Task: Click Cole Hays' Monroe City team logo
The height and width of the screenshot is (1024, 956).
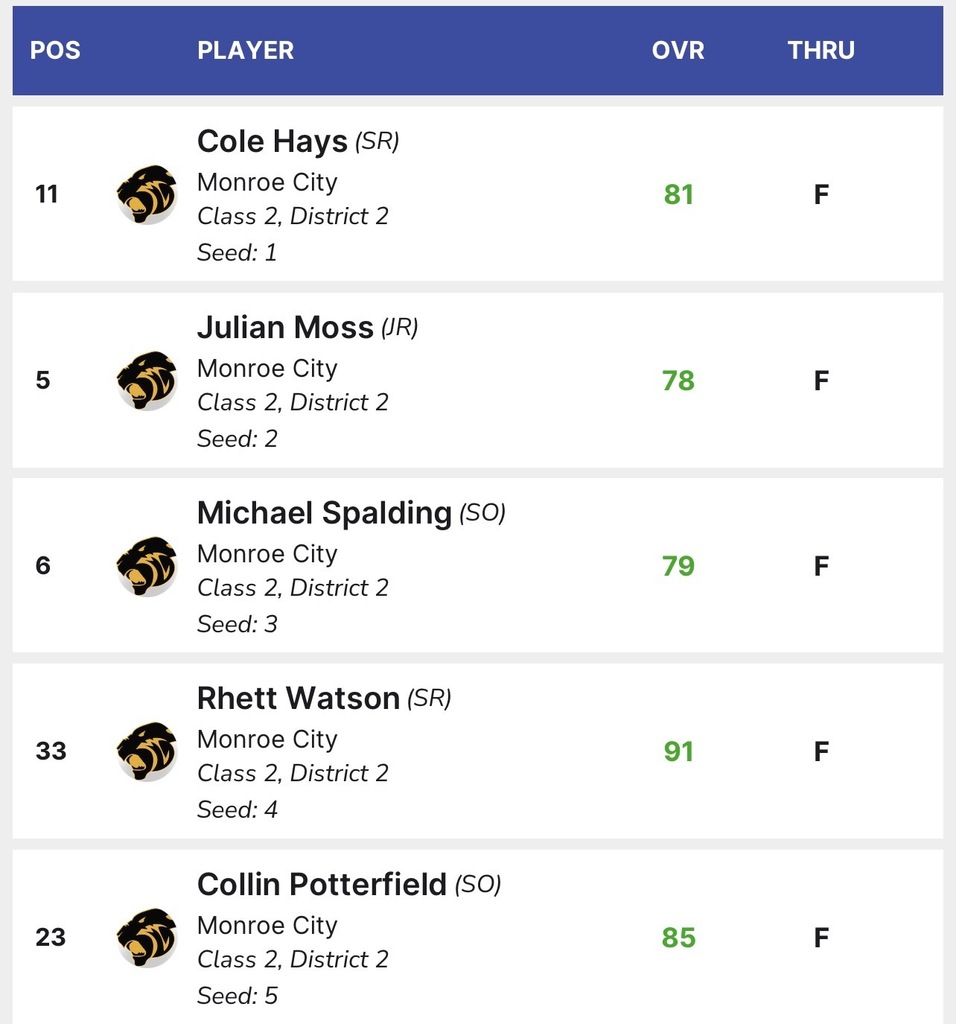Action: (x=146, y=194)
